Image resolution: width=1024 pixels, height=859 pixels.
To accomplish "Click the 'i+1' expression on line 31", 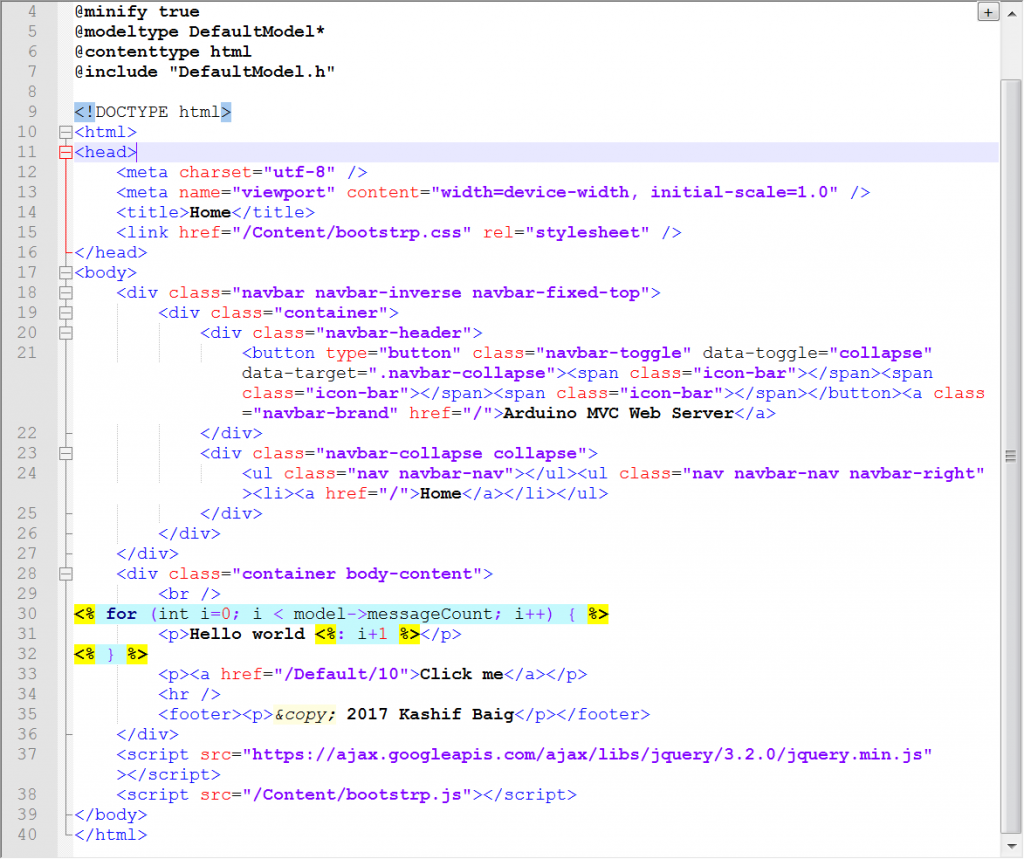I will point(372,634).
